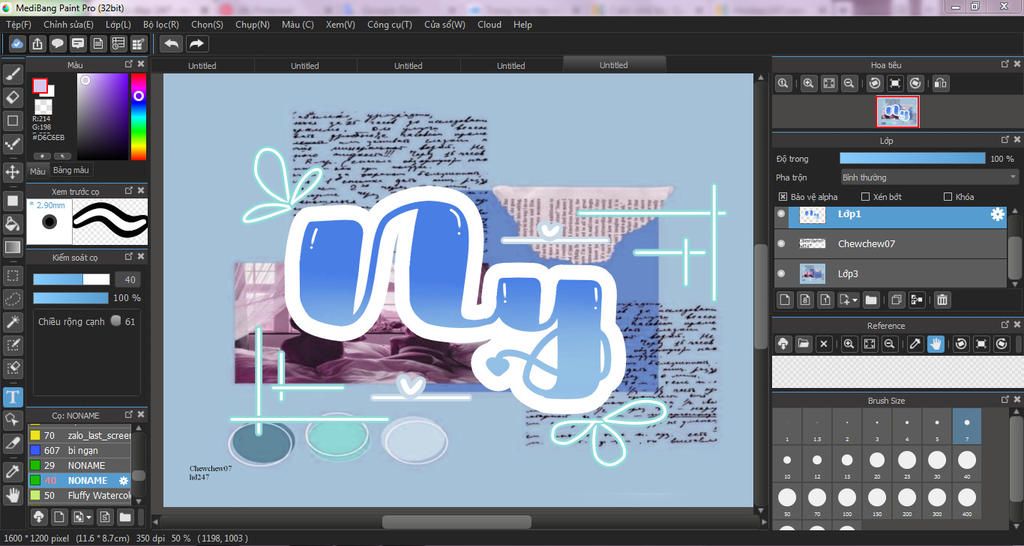Select the Text tool
Viewport: 1024px width, 546px height.
12,397
